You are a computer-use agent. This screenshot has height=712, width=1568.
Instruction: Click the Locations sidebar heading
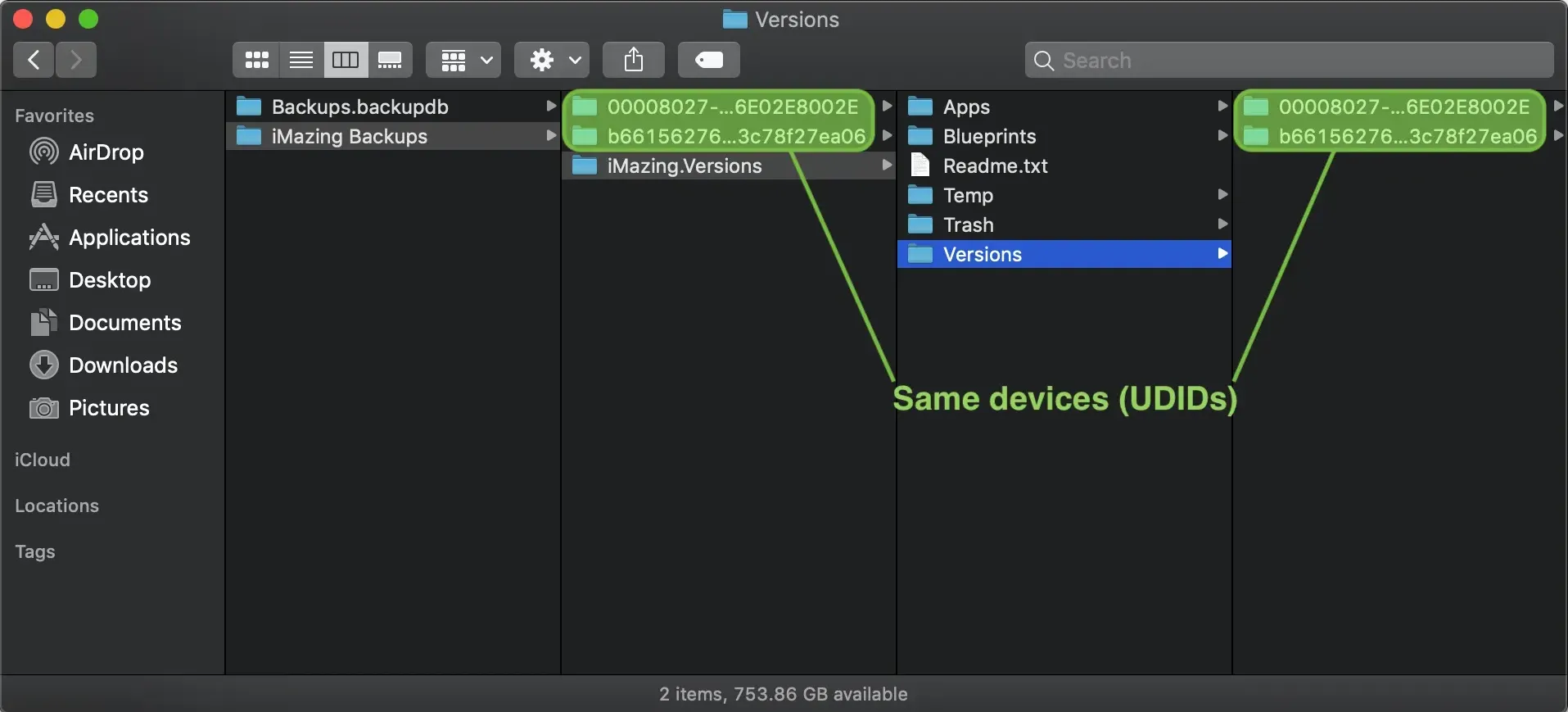click(x=56, y=506)
